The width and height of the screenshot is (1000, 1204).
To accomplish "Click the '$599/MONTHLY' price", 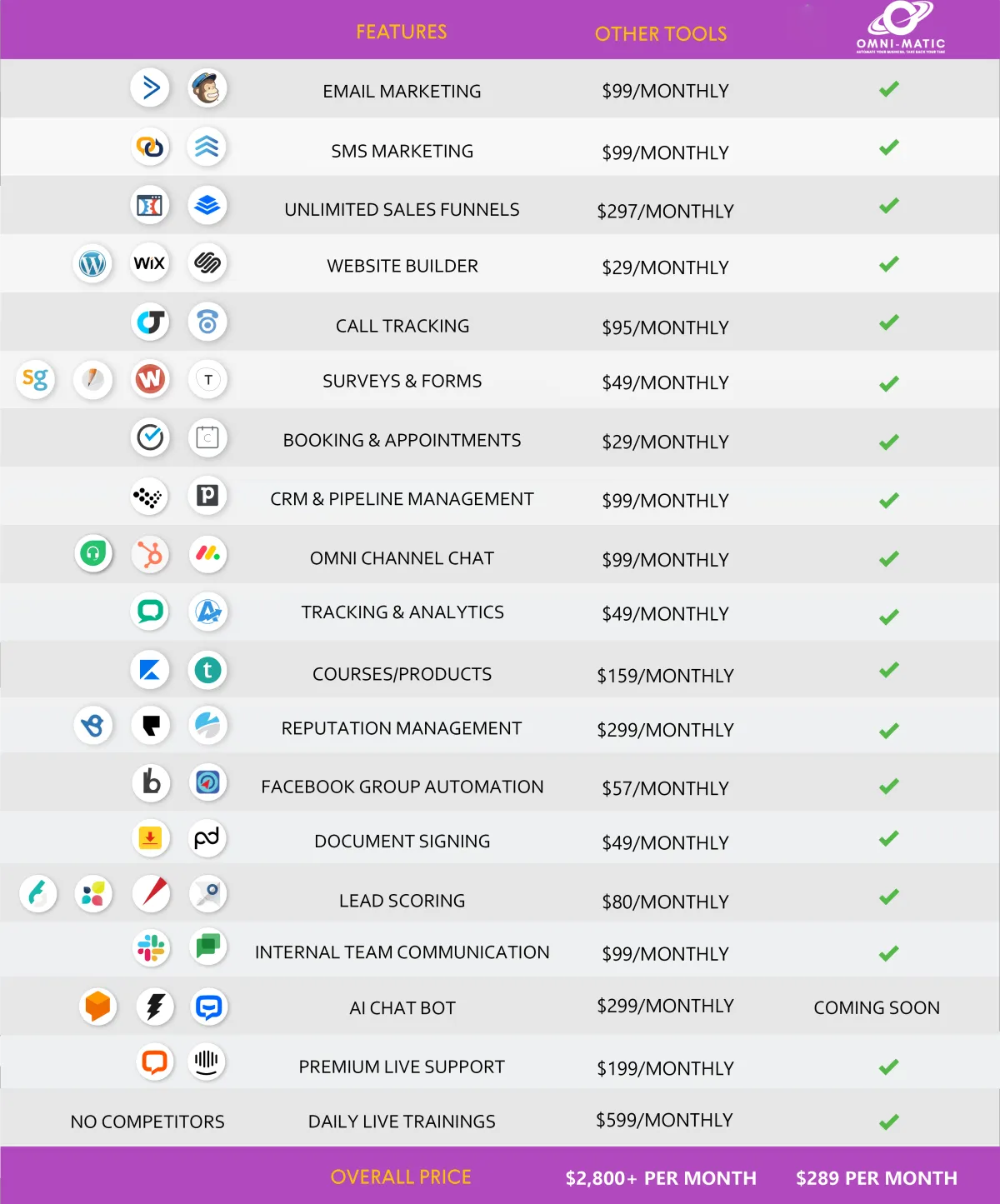I will coord(664,1120).
